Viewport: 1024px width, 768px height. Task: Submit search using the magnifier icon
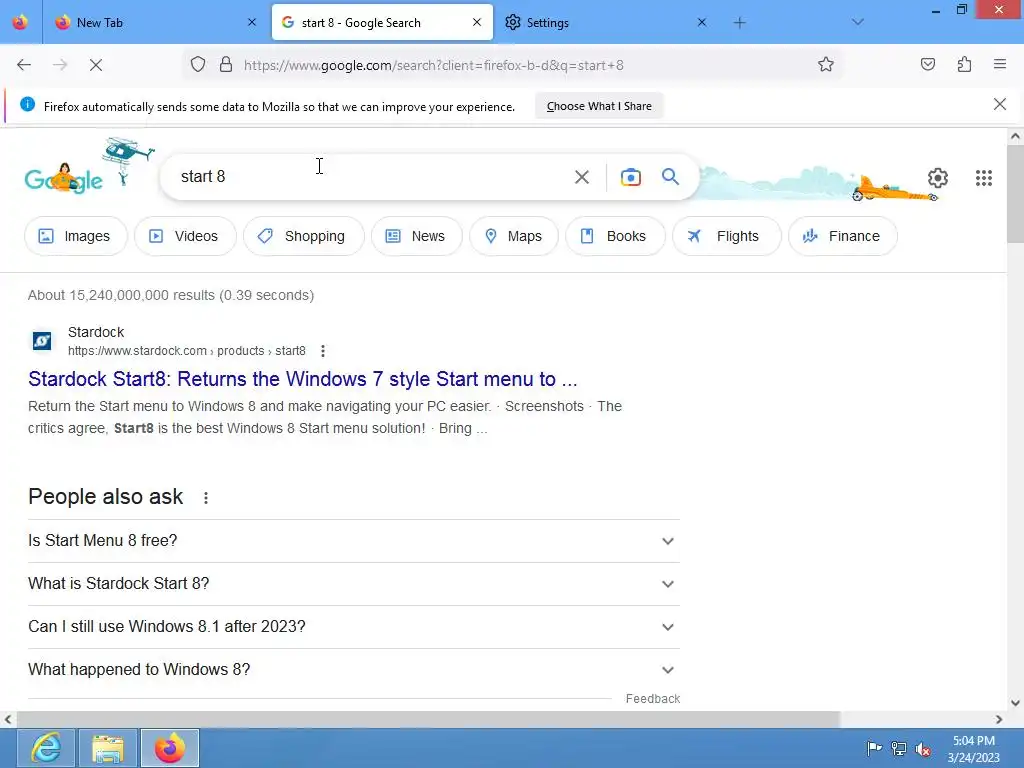click(x=670, y=177)
